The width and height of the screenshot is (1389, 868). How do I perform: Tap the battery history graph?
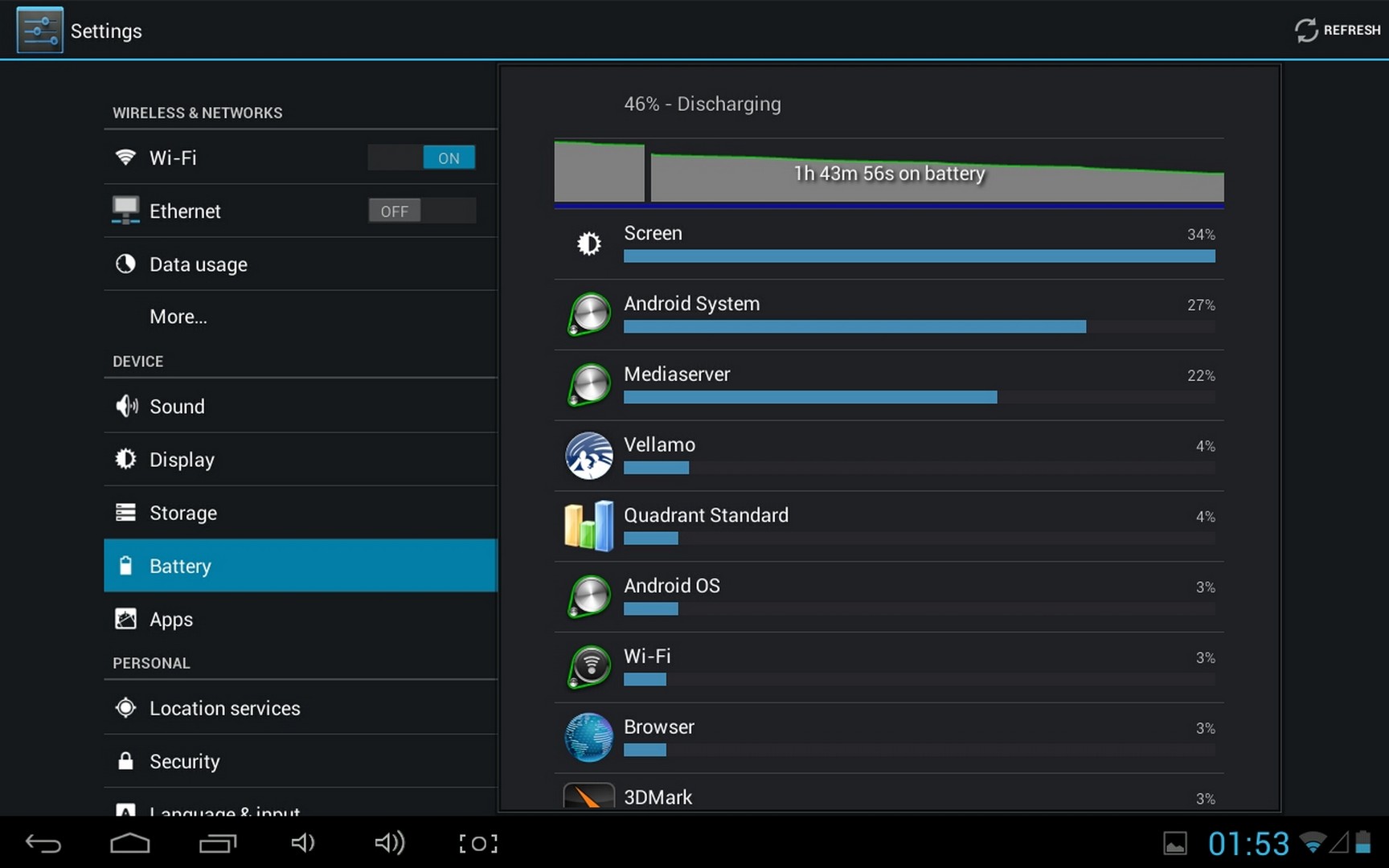tap(889, 174)
